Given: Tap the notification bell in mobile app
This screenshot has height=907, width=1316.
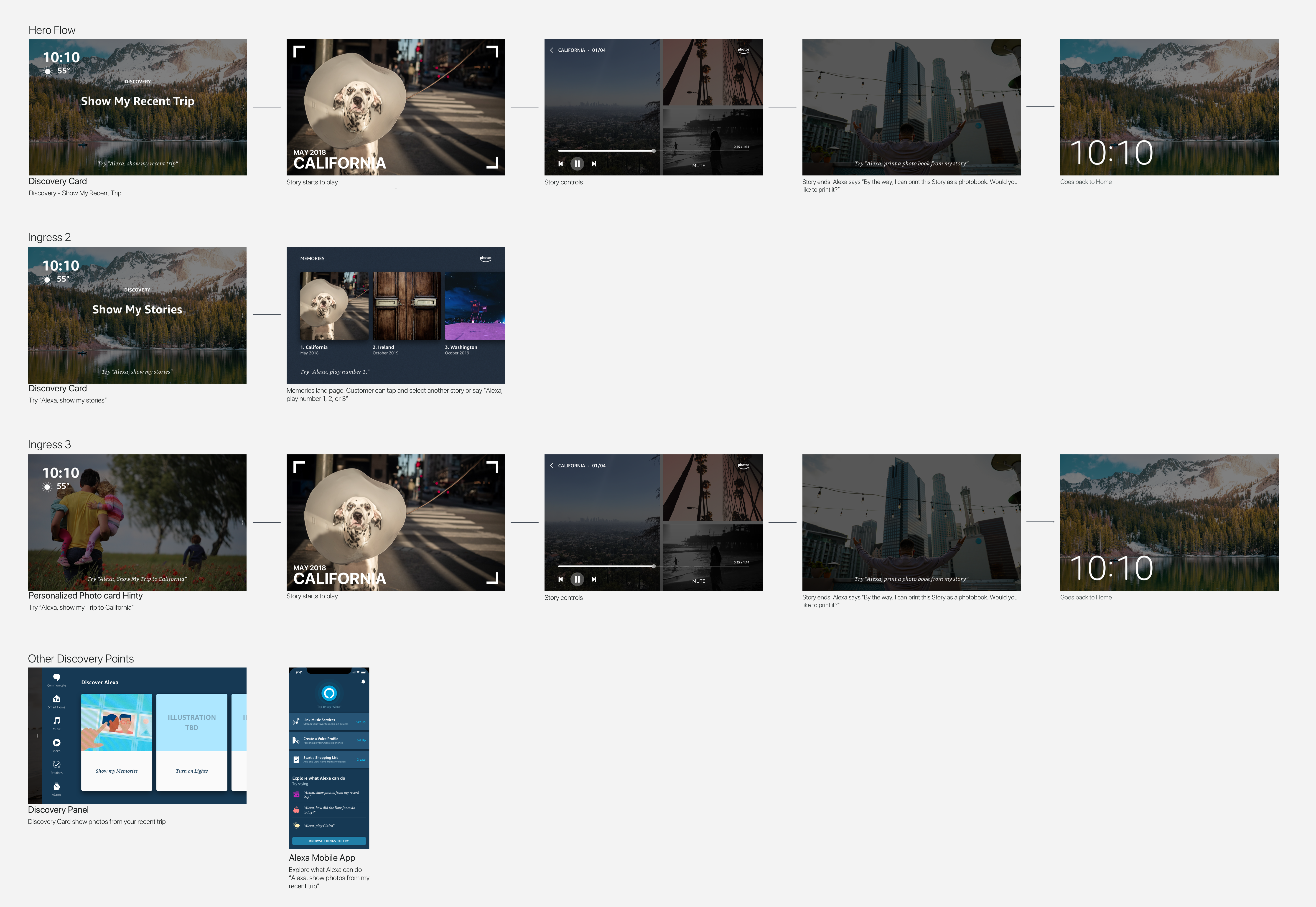Looking at the screenshot, I should [x=363, y=681].
